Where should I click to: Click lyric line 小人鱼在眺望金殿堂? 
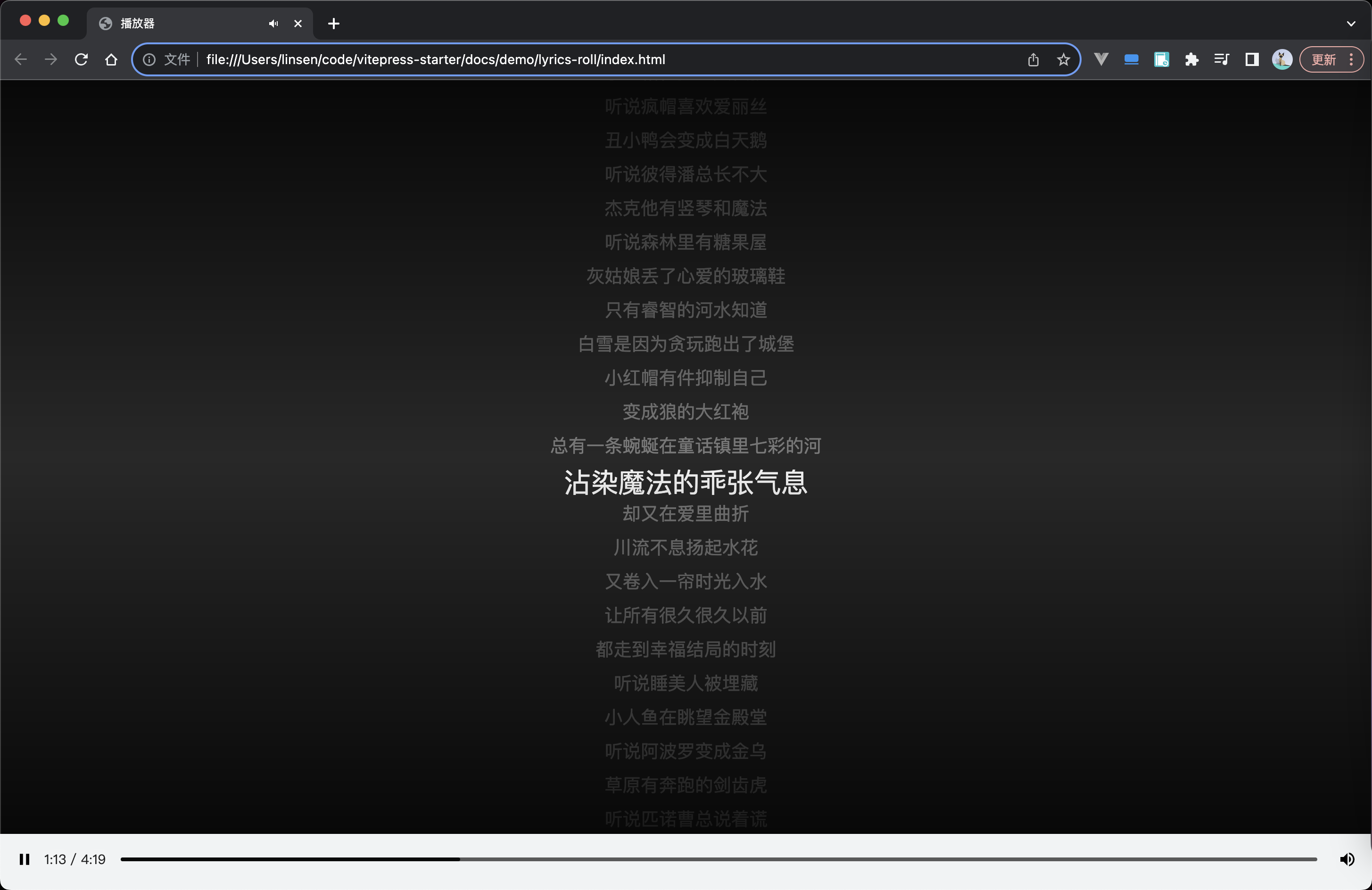pos(686,717)
